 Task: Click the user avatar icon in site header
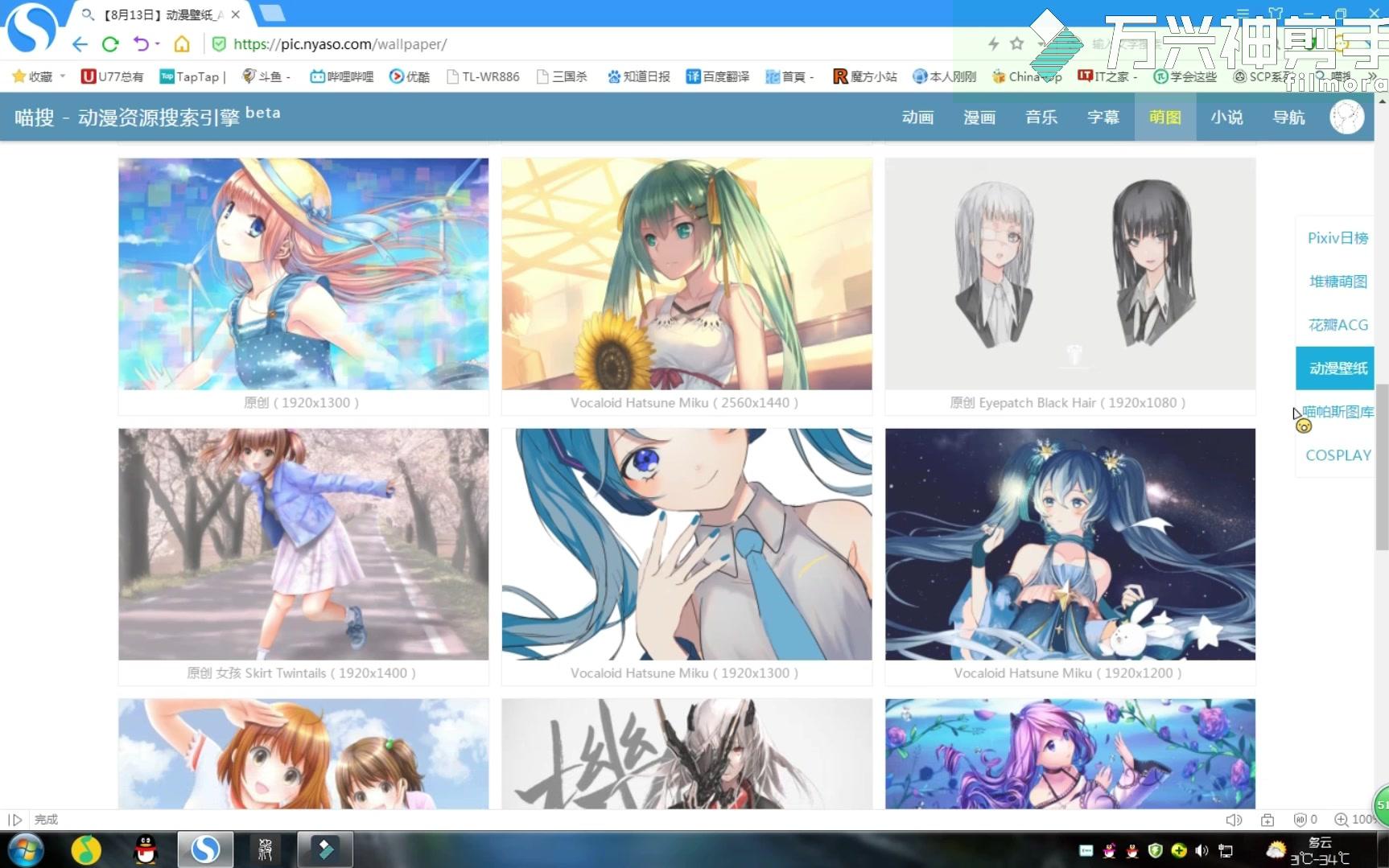coord(1346,117)
